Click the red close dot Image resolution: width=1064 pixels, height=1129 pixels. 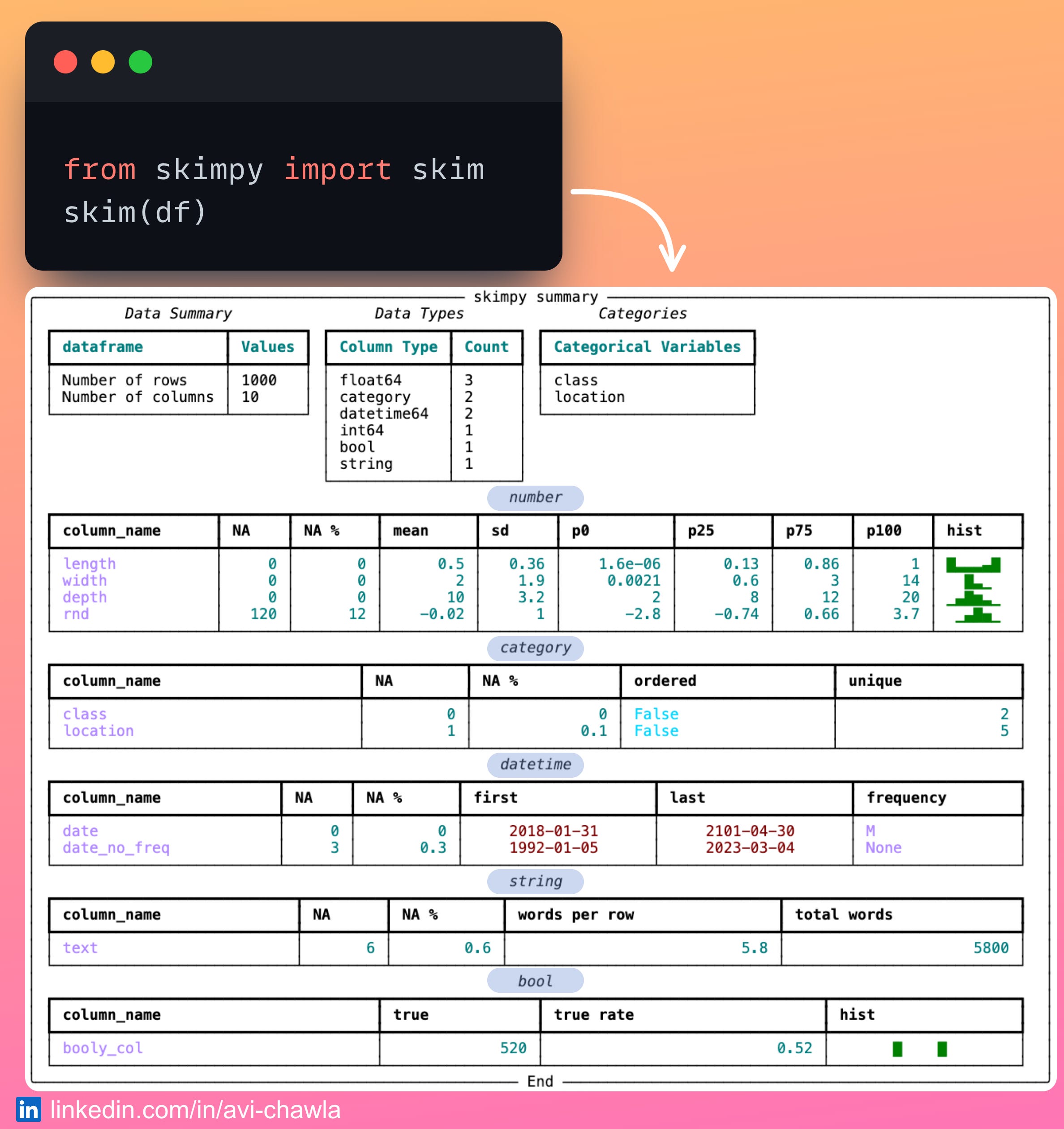coord(65,62)
